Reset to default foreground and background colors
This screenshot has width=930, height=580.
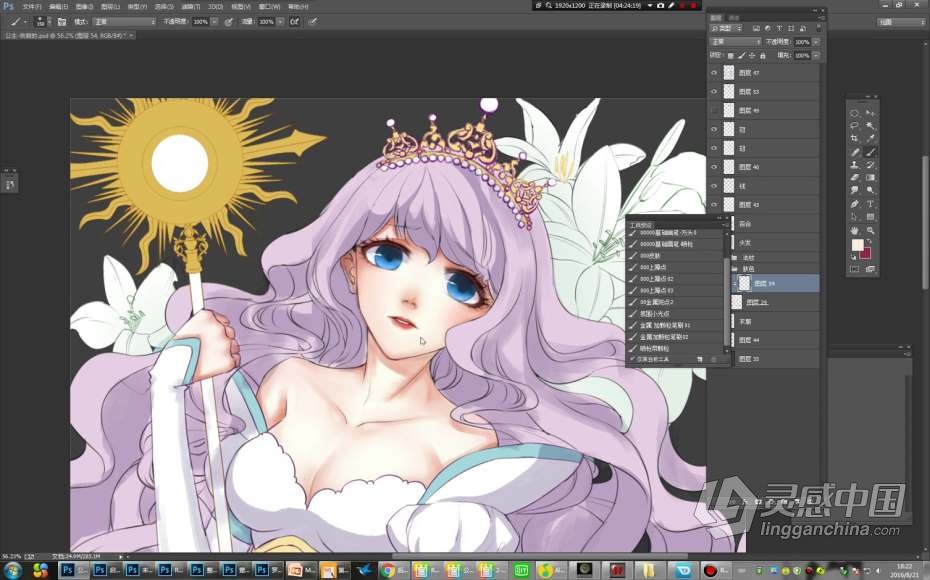854,257
